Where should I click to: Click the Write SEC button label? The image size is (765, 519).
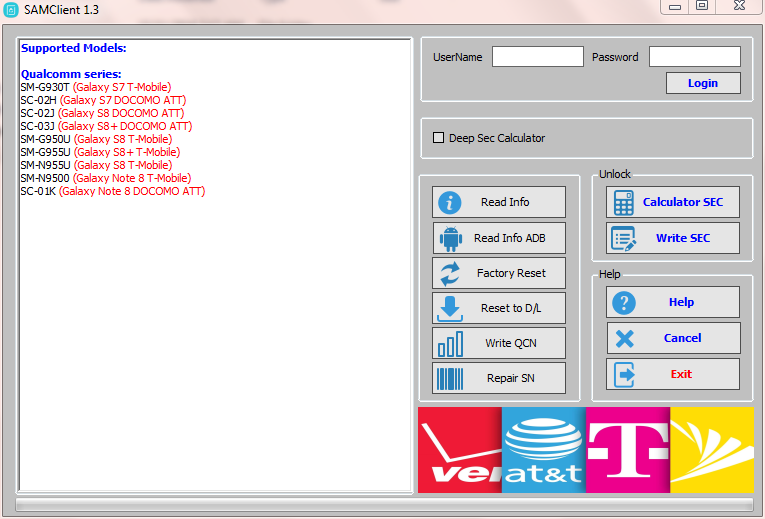(683, 238)
